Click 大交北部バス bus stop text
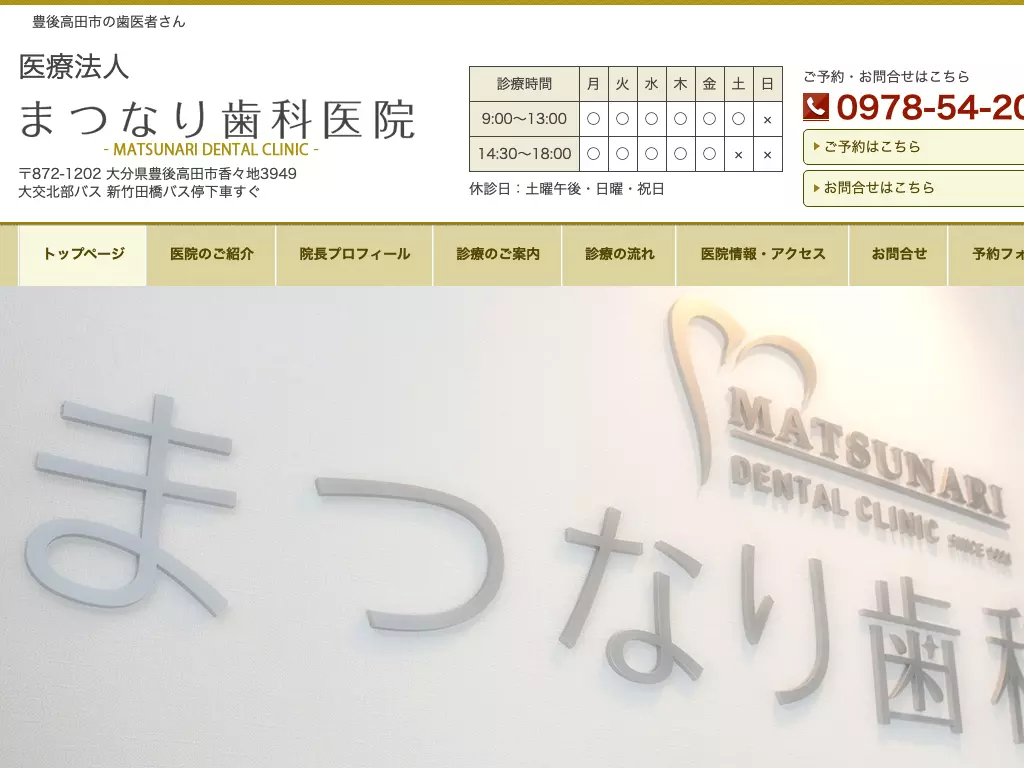The height and width of the screenshot is (768, 1024). pyautogui.click(x=139, y=192)
